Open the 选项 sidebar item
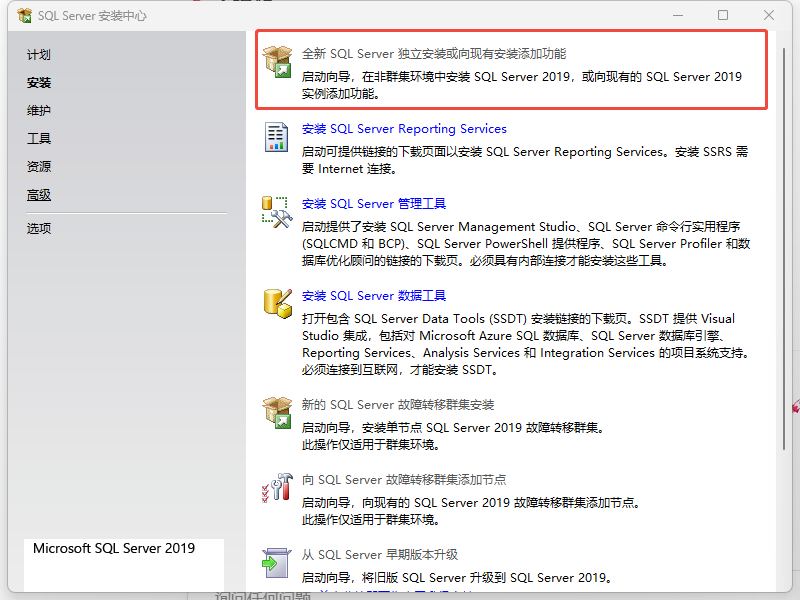800x600 pixels. click(x=39, y=228)
